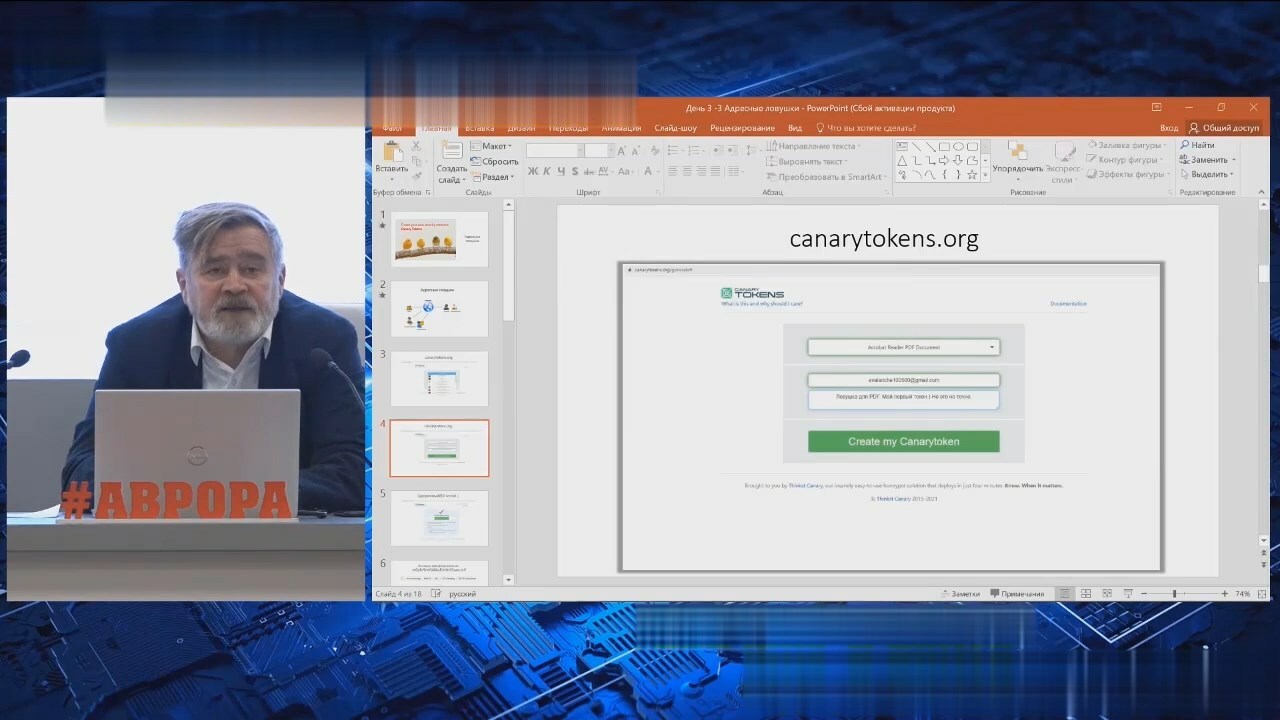Click the Paste (Вставить) clipboard icon
This screenshot has height=720, width=1280.
[392, 153]
